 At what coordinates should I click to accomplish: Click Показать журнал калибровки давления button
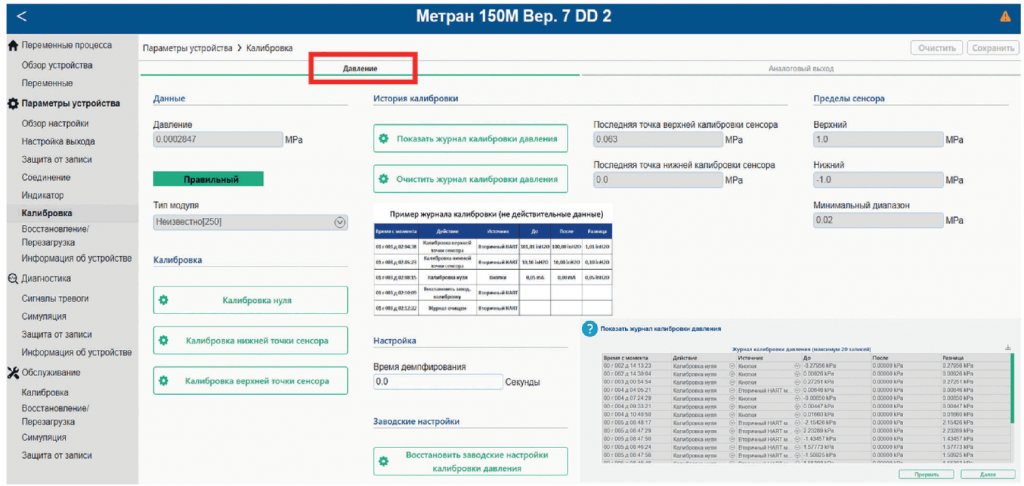pyautogui.click(x=470, y=138)
